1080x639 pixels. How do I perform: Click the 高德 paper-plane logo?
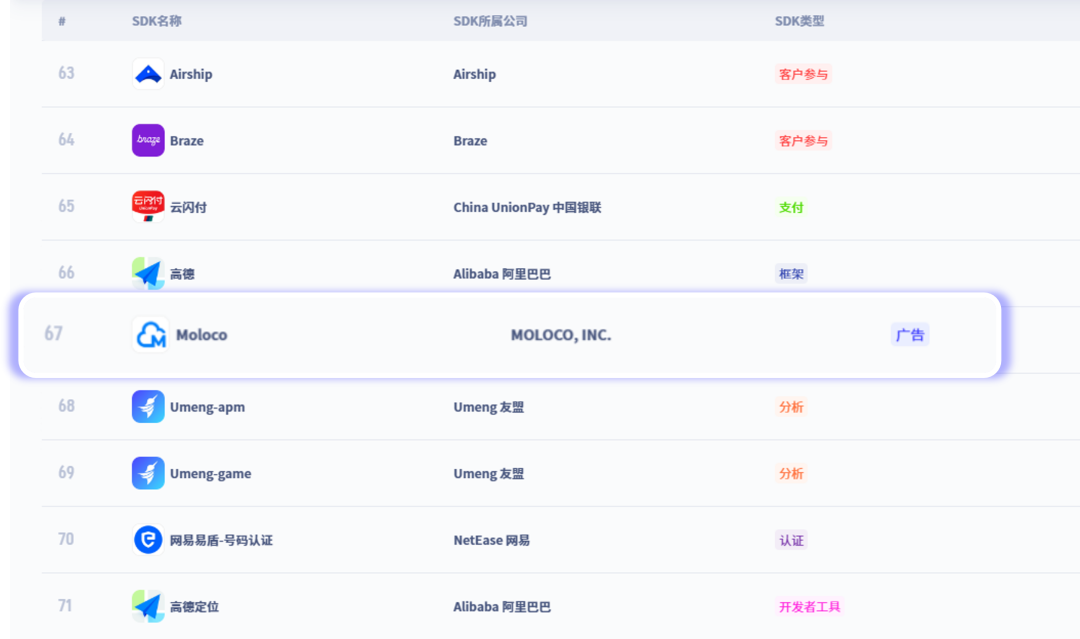(147, 273)
